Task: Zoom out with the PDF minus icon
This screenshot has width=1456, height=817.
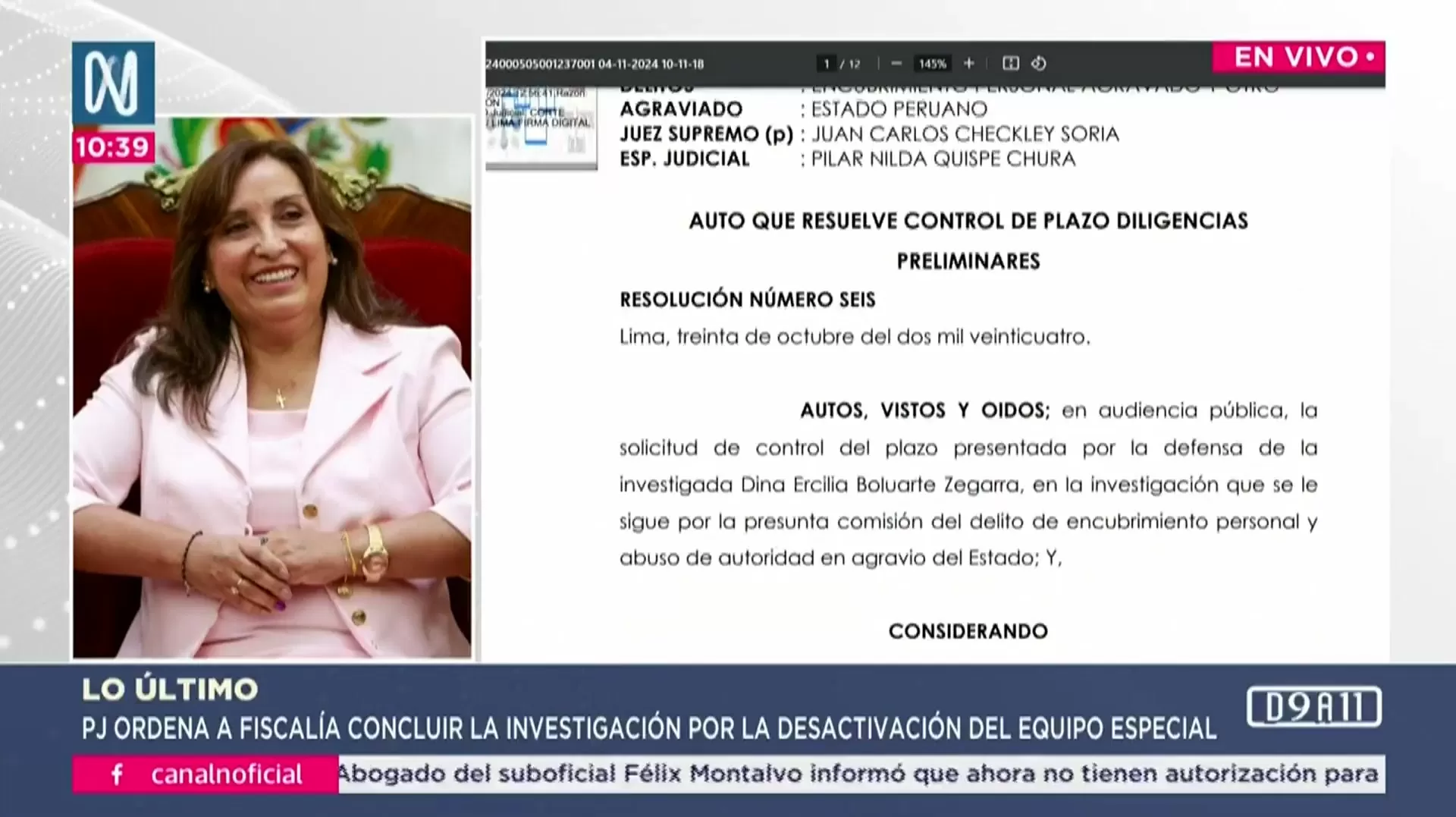Action: (896, 64)
